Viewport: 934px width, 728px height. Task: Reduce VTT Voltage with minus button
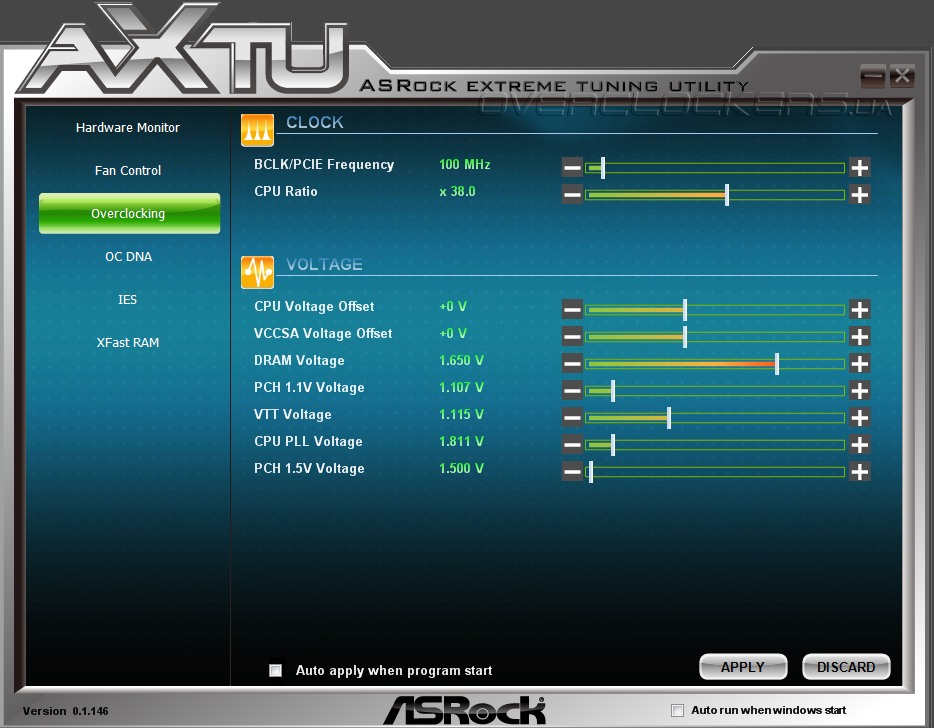(x=572, y=417)
